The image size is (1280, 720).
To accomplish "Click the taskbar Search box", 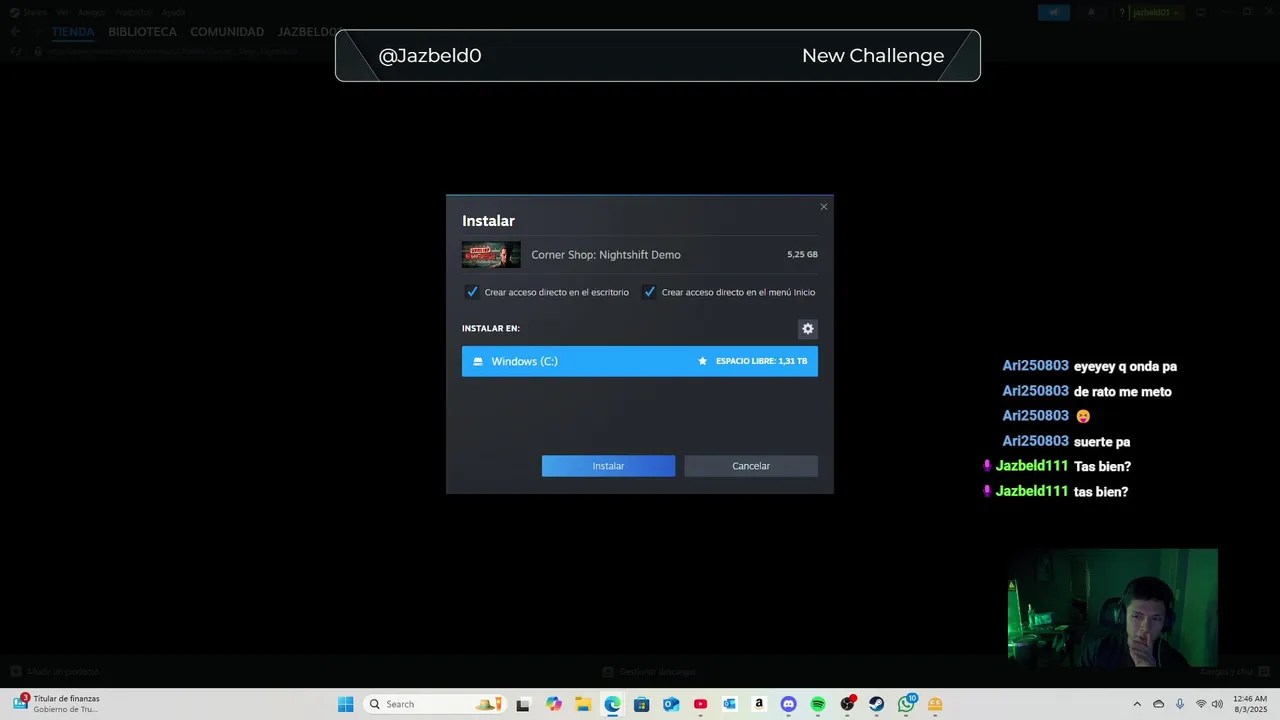I will [434, 704].
